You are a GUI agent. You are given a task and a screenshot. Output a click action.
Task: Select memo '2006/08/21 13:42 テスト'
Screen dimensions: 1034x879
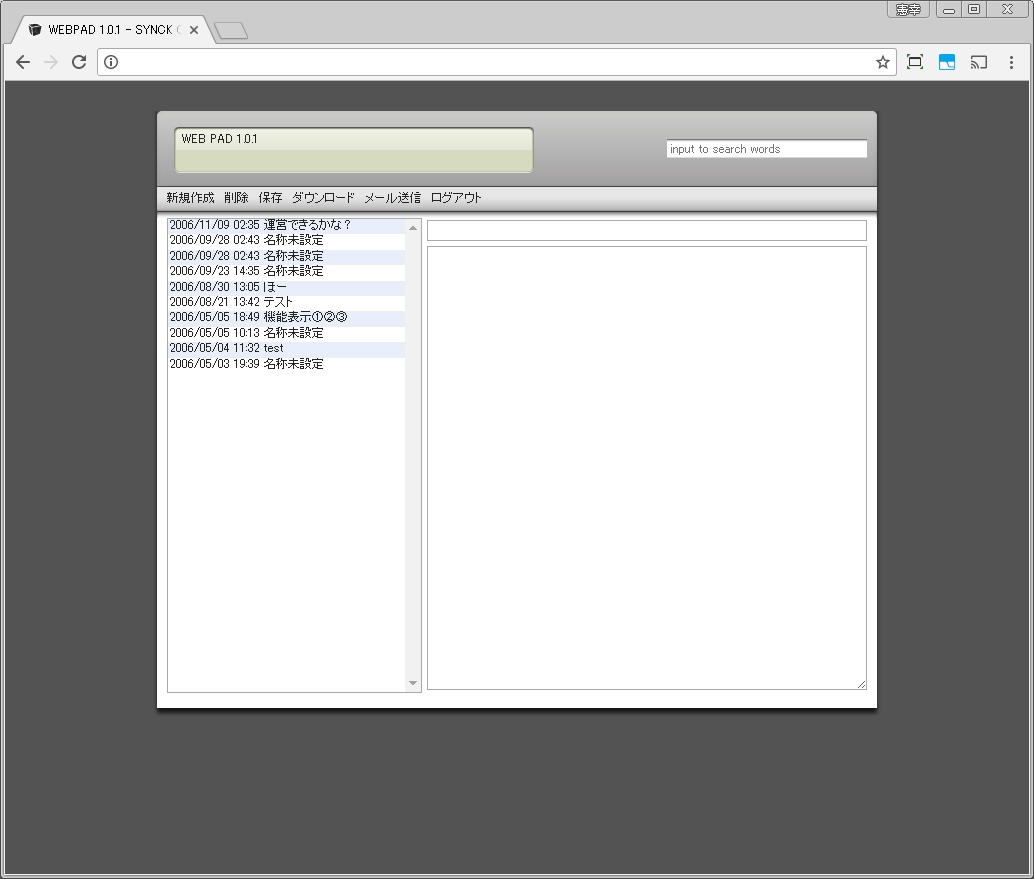286,302
